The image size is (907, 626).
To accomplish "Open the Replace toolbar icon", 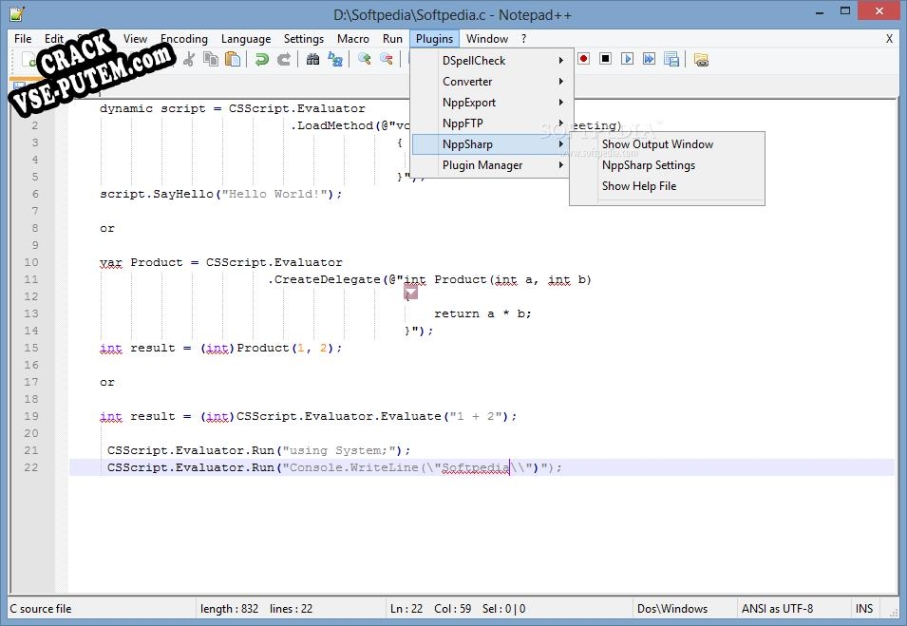I will pyautogui.click(x=335, y=60).
